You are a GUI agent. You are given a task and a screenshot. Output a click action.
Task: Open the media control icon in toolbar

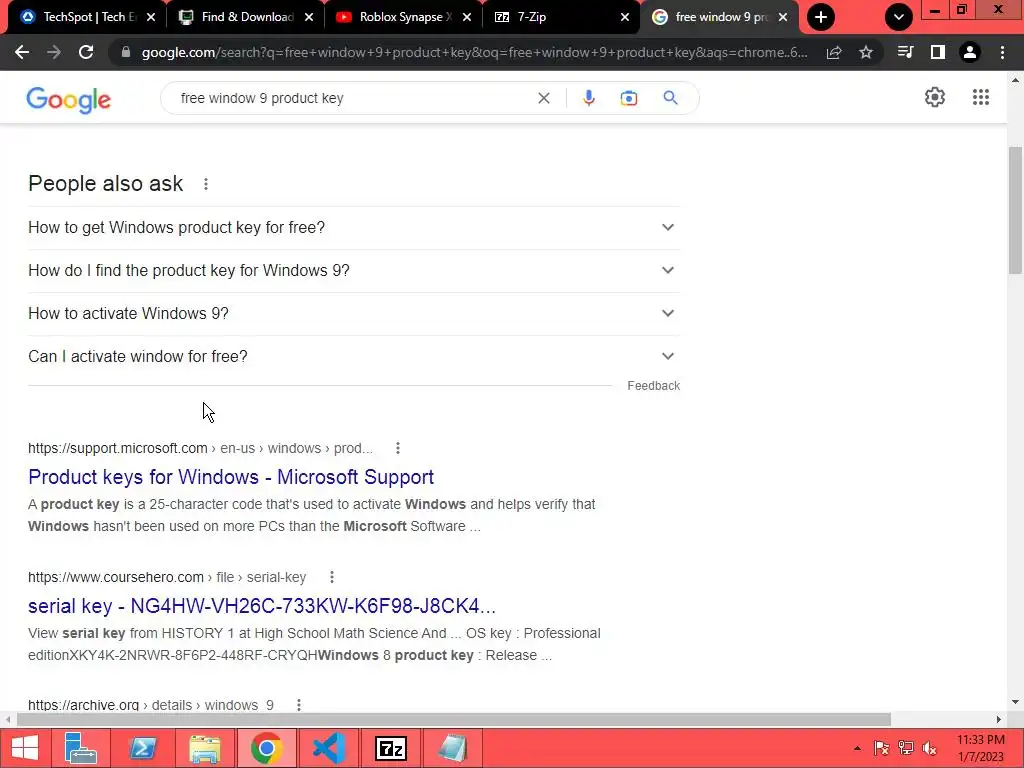[x=905, y=52]
